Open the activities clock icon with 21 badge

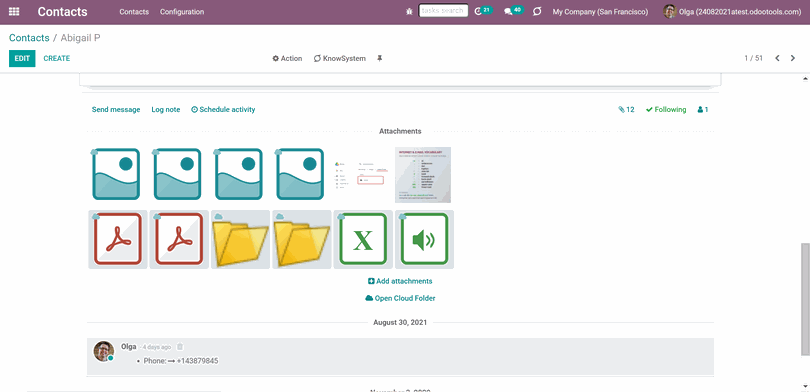[483, 11]
